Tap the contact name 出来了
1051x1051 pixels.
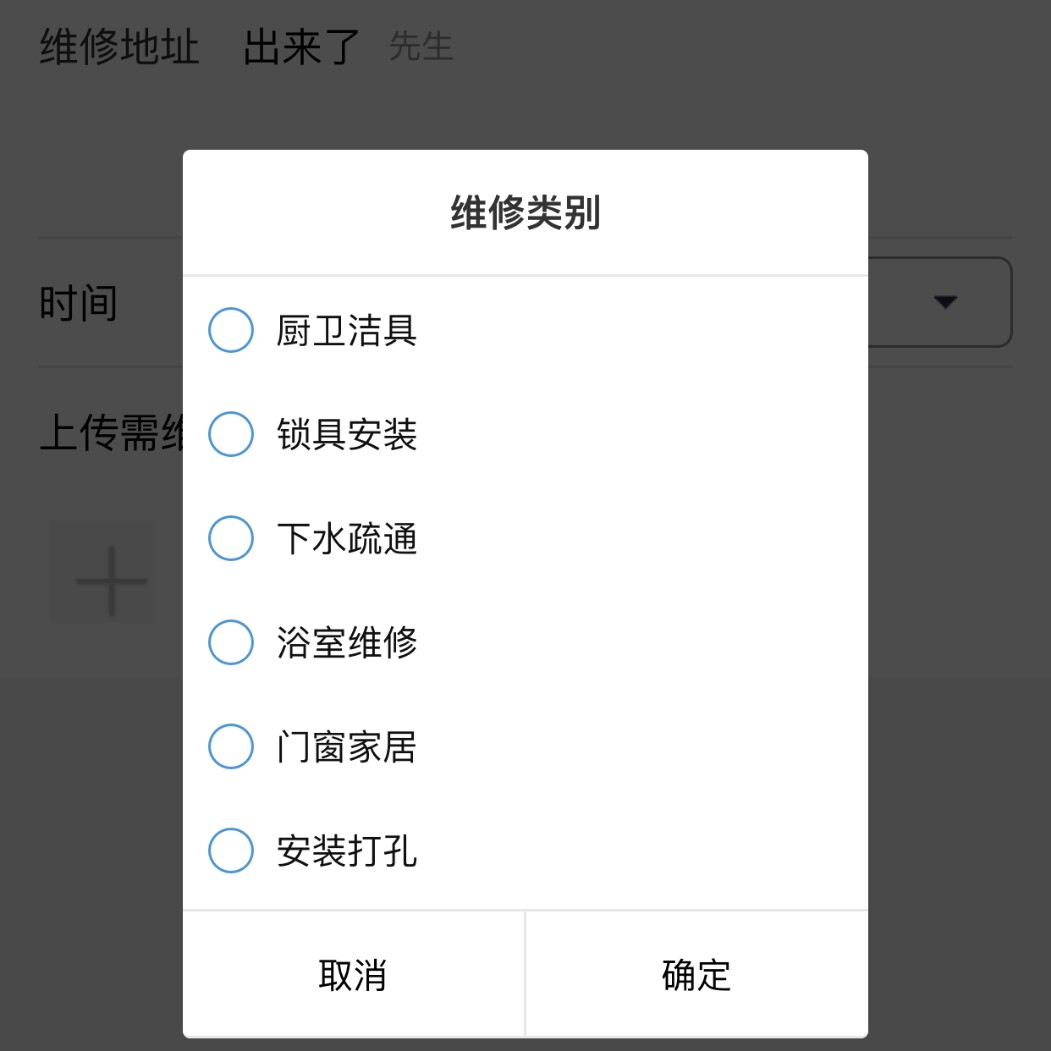point(301,47)
